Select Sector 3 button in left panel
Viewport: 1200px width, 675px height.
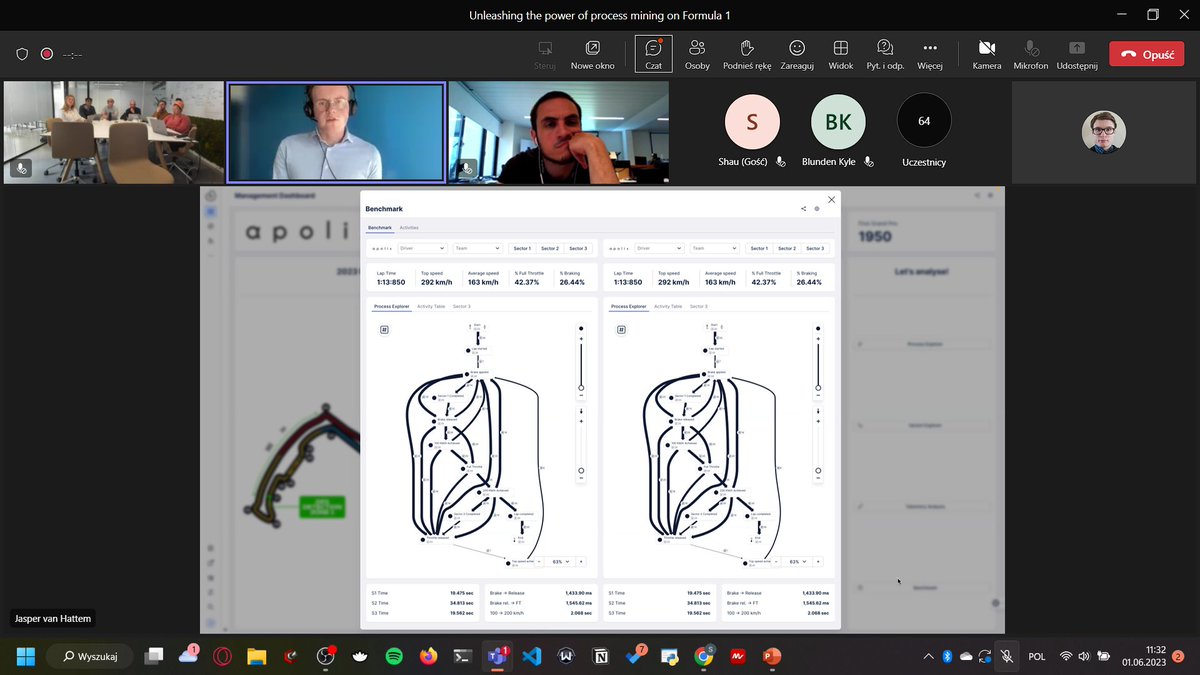tap(578, 248)
